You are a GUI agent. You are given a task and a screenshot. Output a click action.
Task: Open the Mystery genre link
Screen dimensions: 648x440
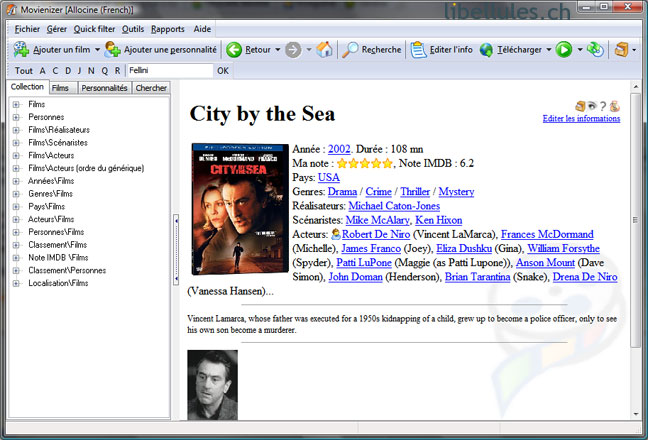click(x=456, y=192)
